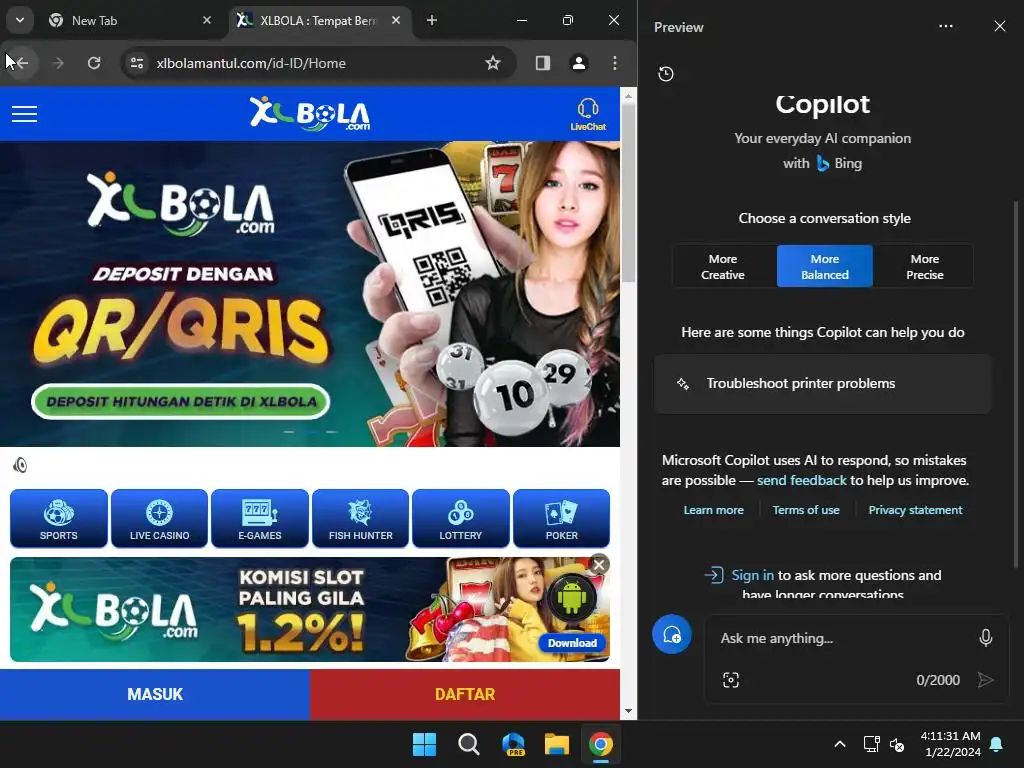The image size is (1024, 768).
Task: Click the speaker announcement icon
Action: pos(20,465)
